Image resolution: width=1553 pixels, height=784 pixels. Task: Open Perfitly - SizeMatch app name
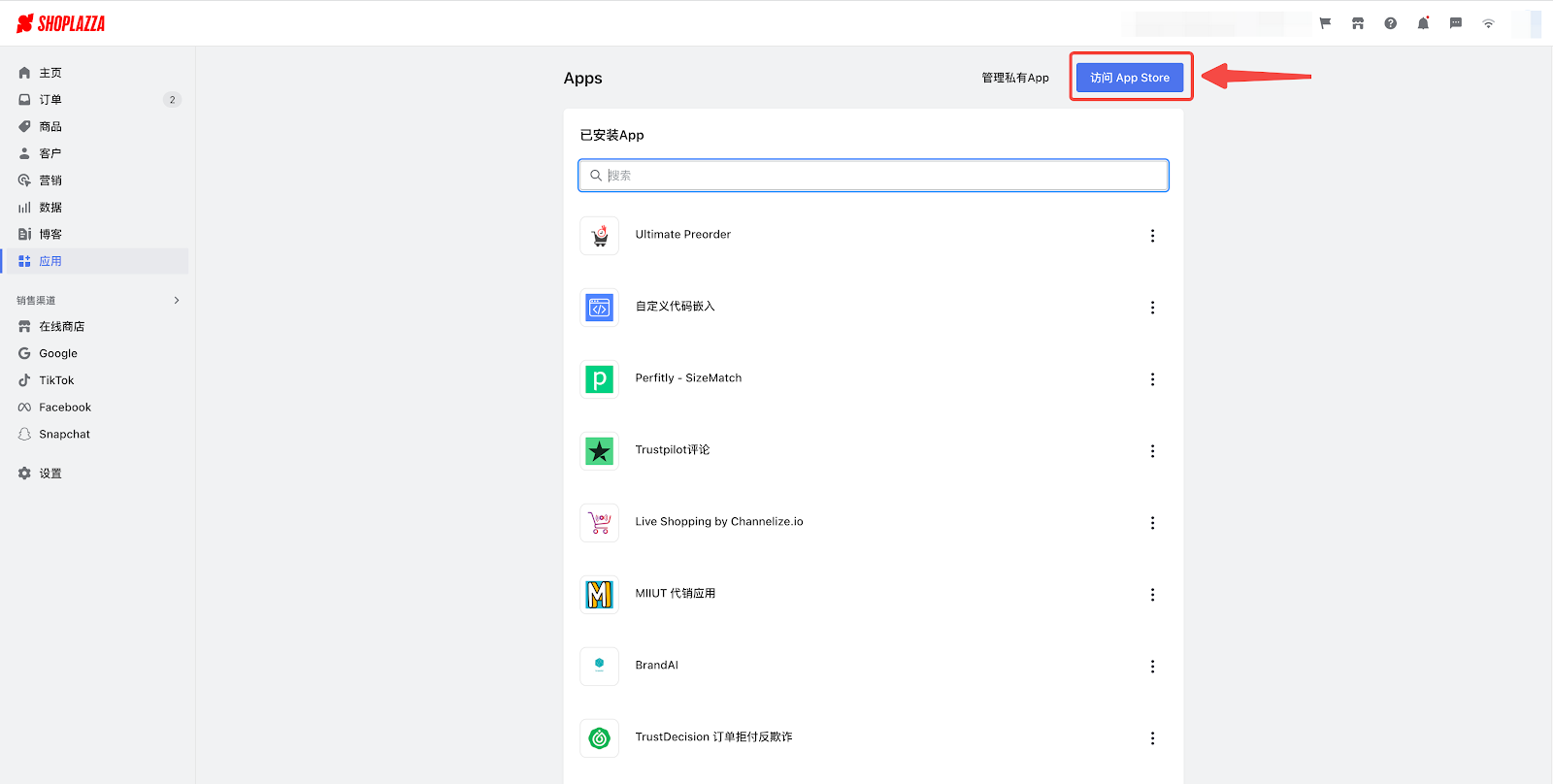coord(688,378)
